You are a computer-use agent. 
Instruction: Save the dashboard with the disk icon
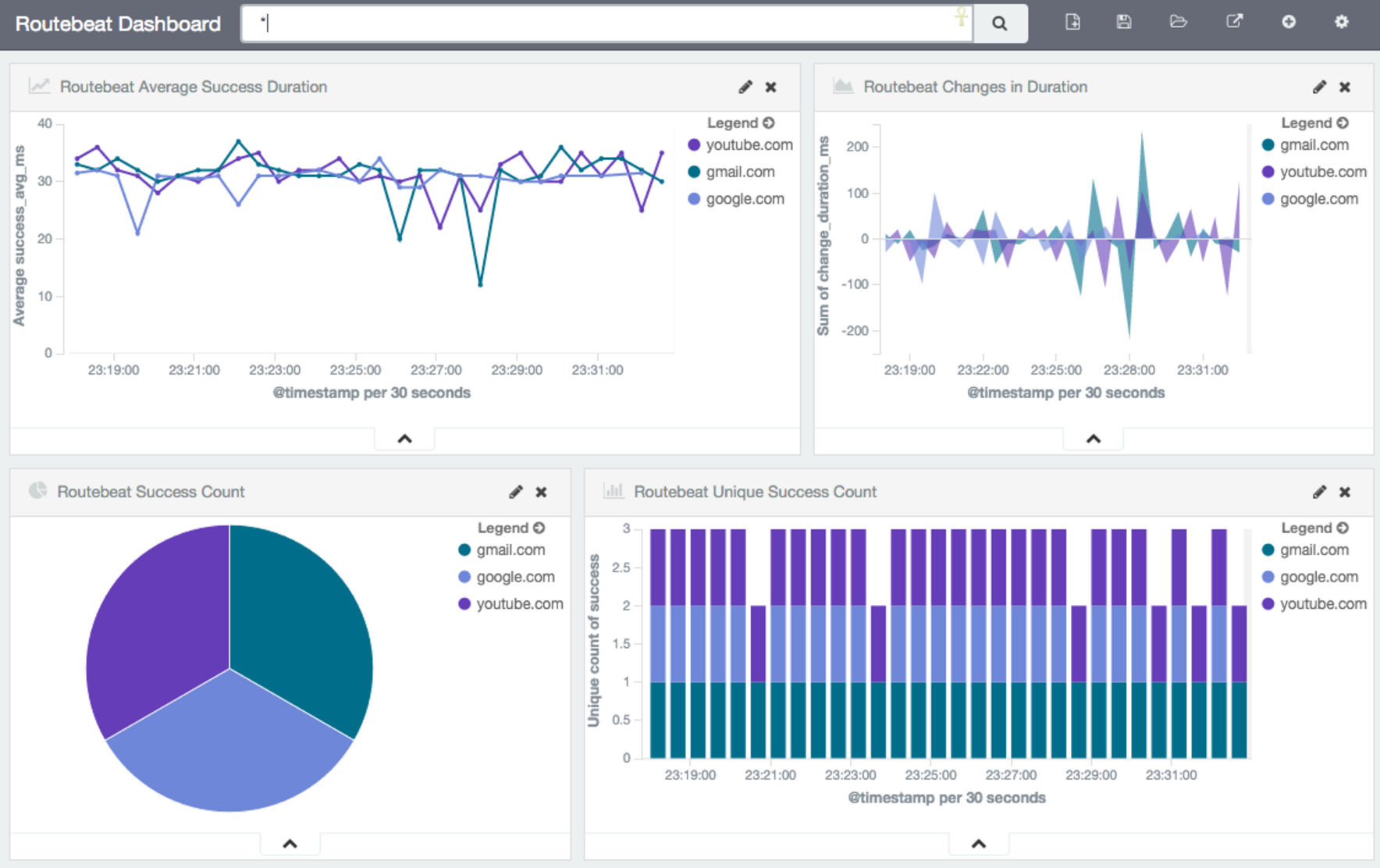pyautogui.click(x=1124, y=22)
